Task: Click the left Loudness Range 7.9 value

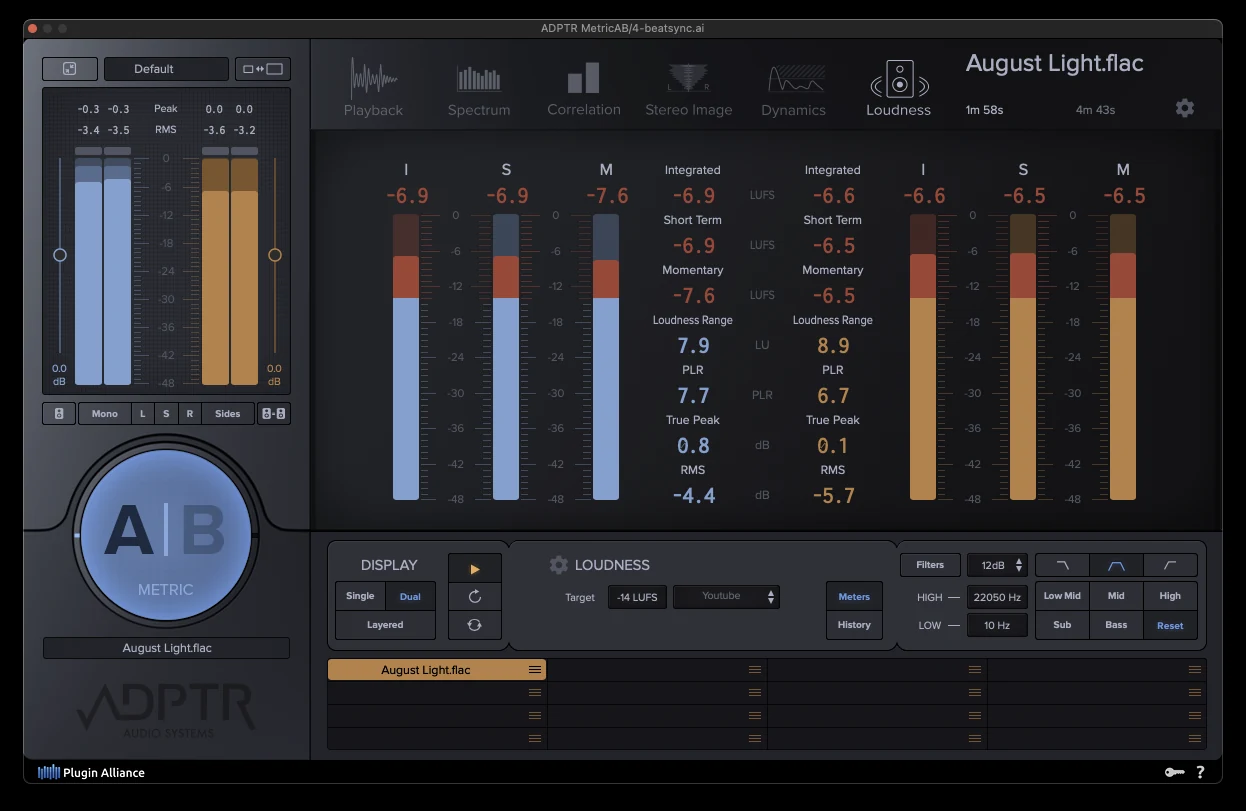Action: (693, 346)
